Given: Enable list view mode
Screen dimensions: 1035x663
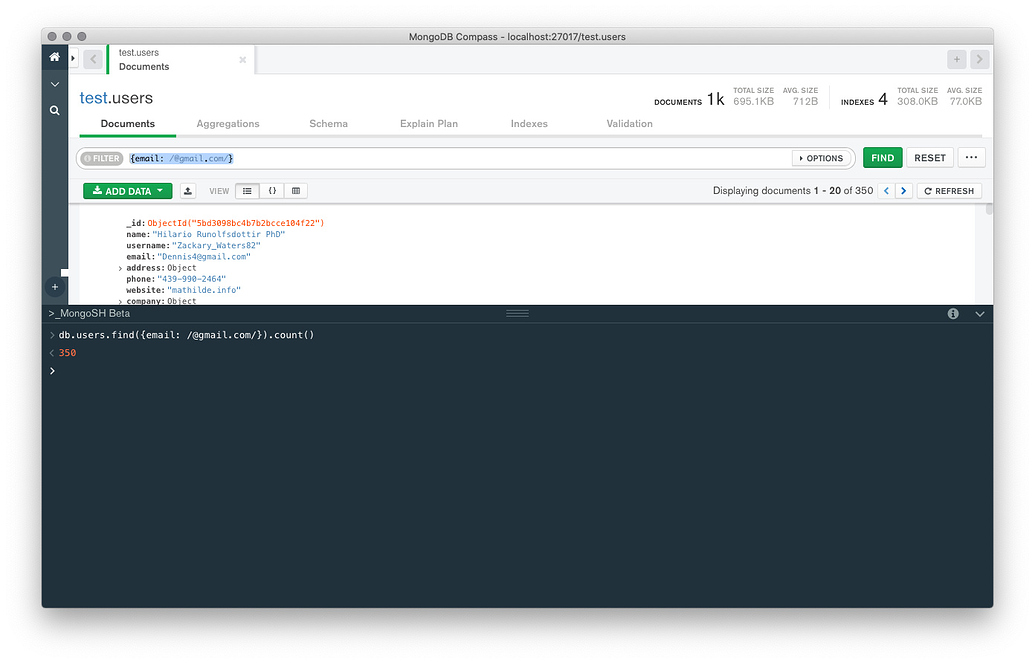Looking at the screenshot, I should pos(247,190).
